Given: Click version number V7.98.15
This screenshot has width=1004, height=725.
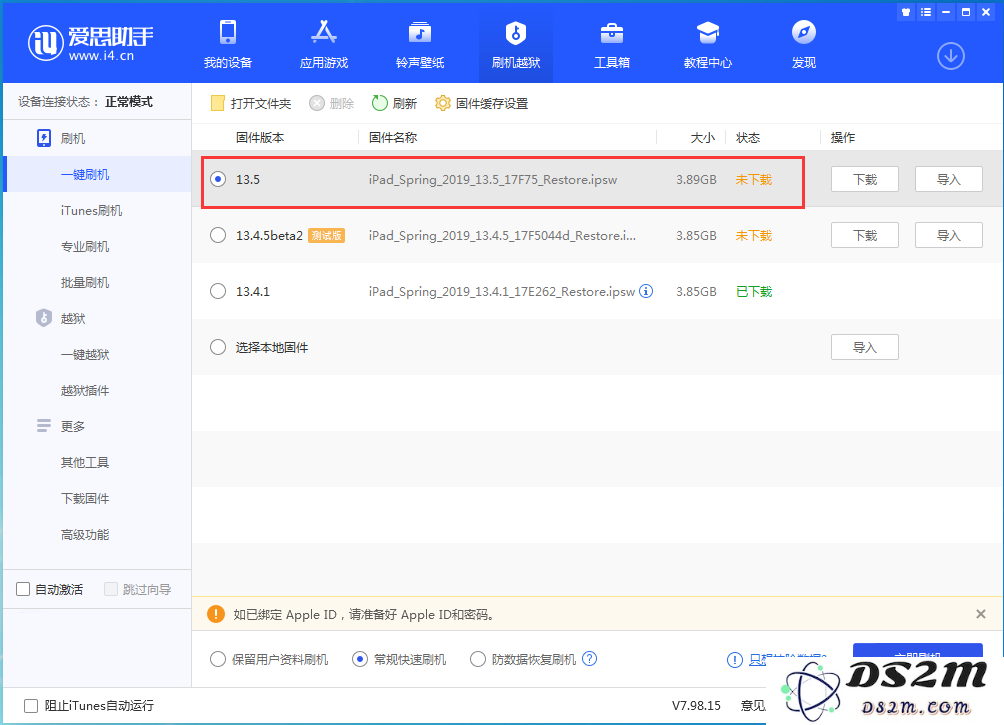Looking at the screenshot, I should pos(696,706).
